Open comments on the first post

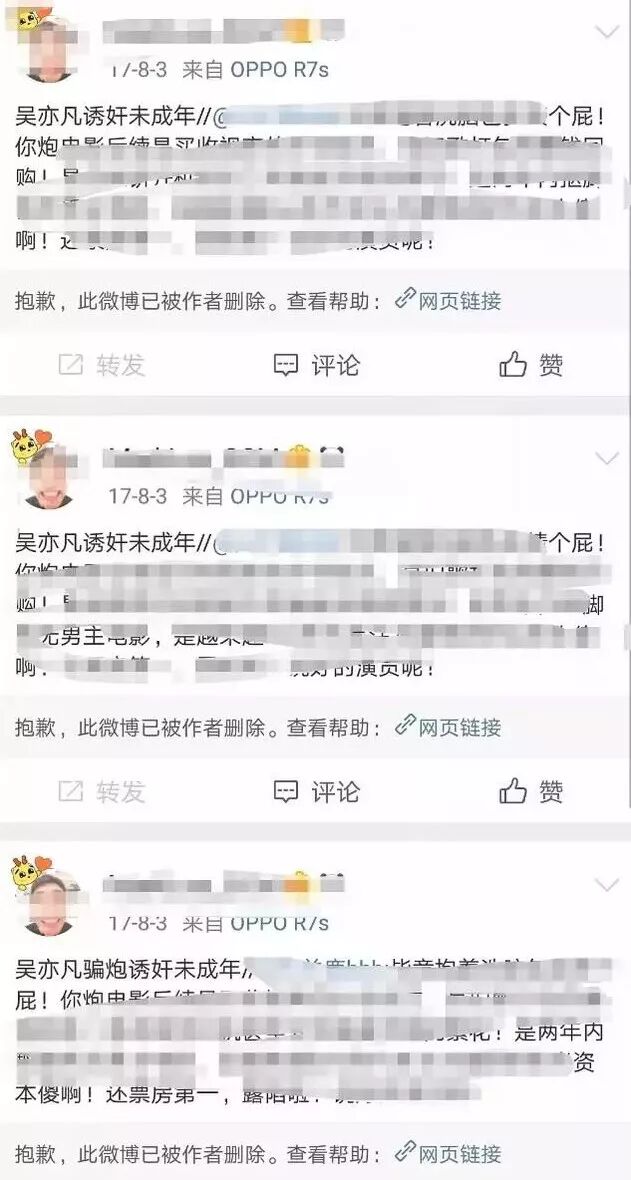pyautogui.click(x=316, y=366)
